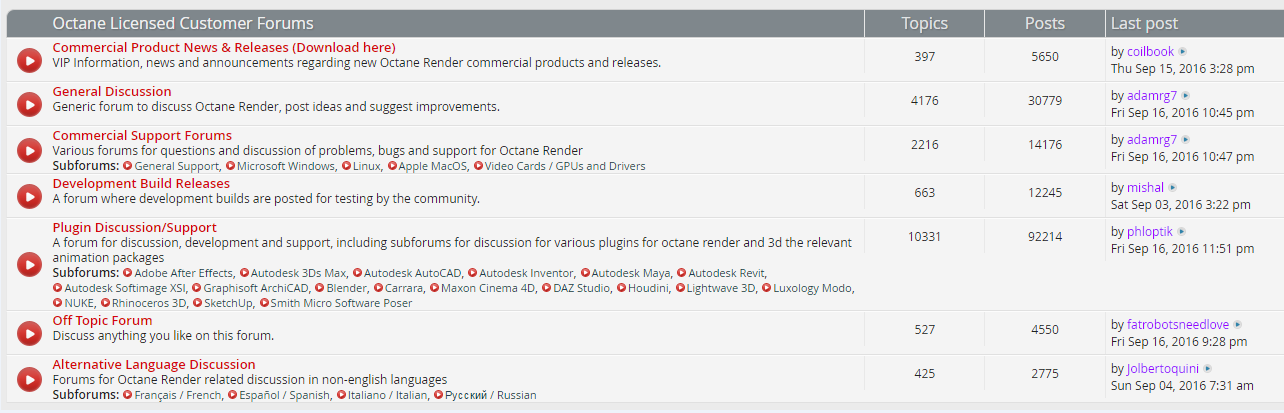Image resolution: width=1284 pixels, height=413 pixels.
Task: Open adamrg7 profile in Commercial Support row
Action: tap(1152, 140)
